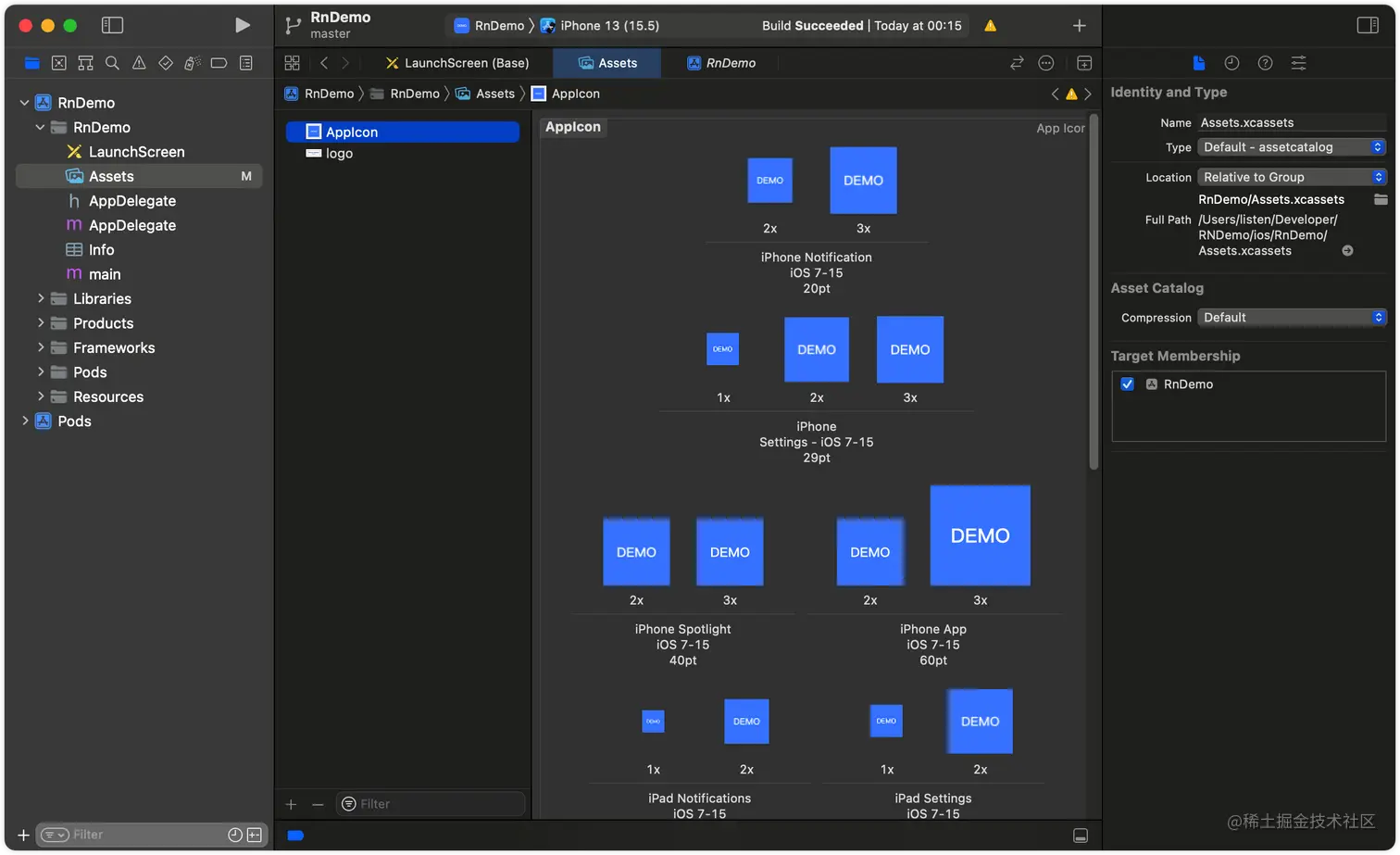Image resolution: width=1400 pixels, height=855 pixels.
Task: Show the History inspector
Action: point(1231,63)
